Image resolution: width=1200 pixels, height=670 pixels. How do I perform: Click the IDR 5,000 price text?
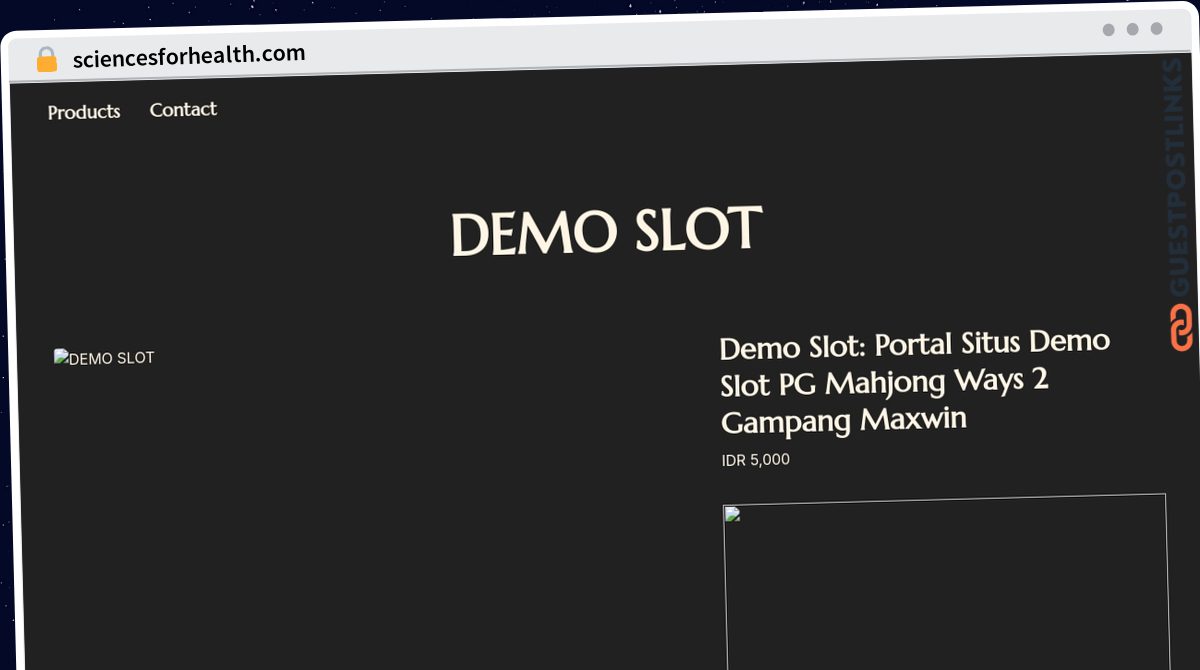click(756, 460)
